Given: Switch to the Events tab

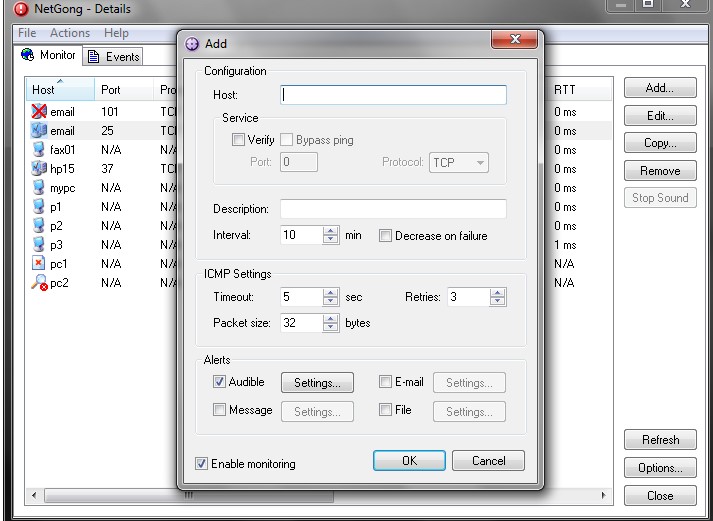Looking at the screenshot, I should click(x=113, y=57).
